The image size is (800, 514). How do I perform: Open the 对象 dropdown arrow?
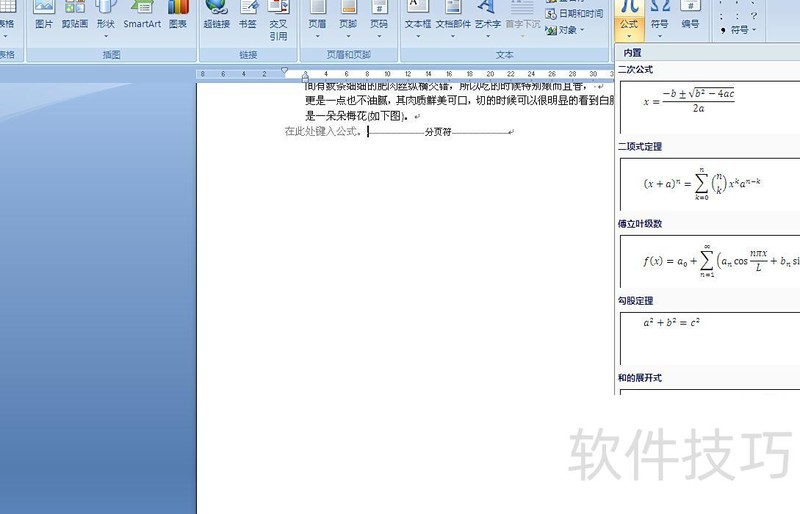582,30
